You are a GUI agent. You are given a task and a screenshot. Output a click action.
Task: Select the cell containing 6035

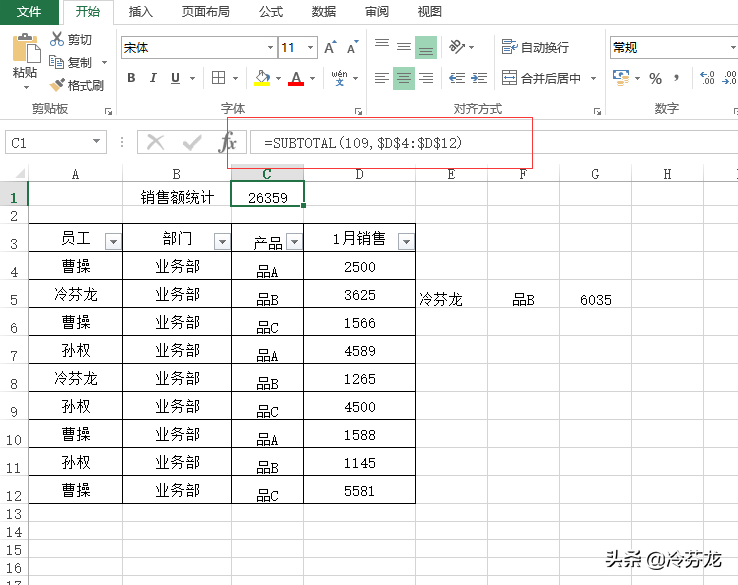(x=595, y=294)
